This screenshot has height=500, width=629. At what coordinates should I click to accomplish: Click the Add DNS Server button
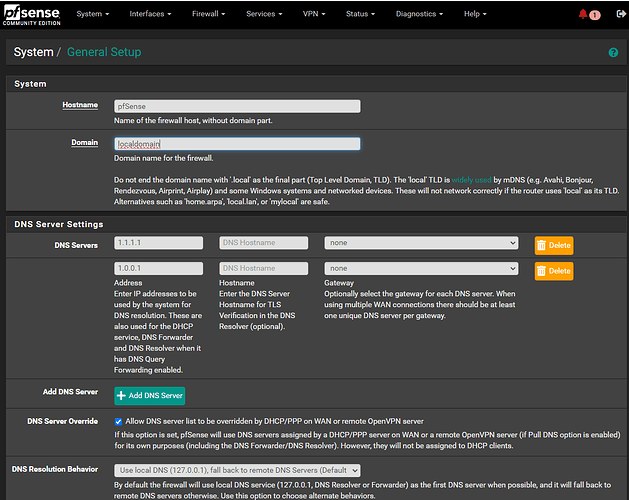pyautogui.click(x=150, y=396)
